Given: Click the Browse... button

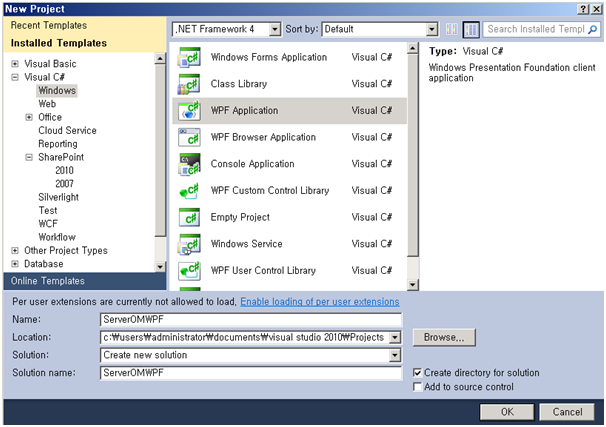Looking at the screenshot, I should coord(444,337).
